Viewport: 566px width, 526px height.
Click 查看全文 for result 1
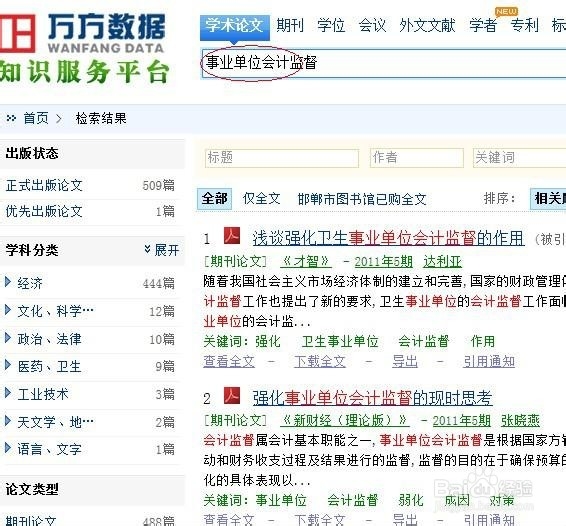click(x=229, y=361)
